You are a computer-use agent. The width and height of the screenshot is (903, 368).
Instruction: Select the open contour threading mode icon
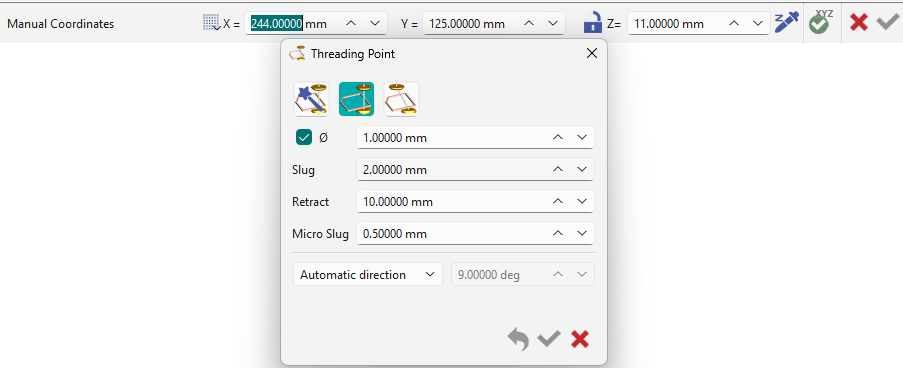401,98
